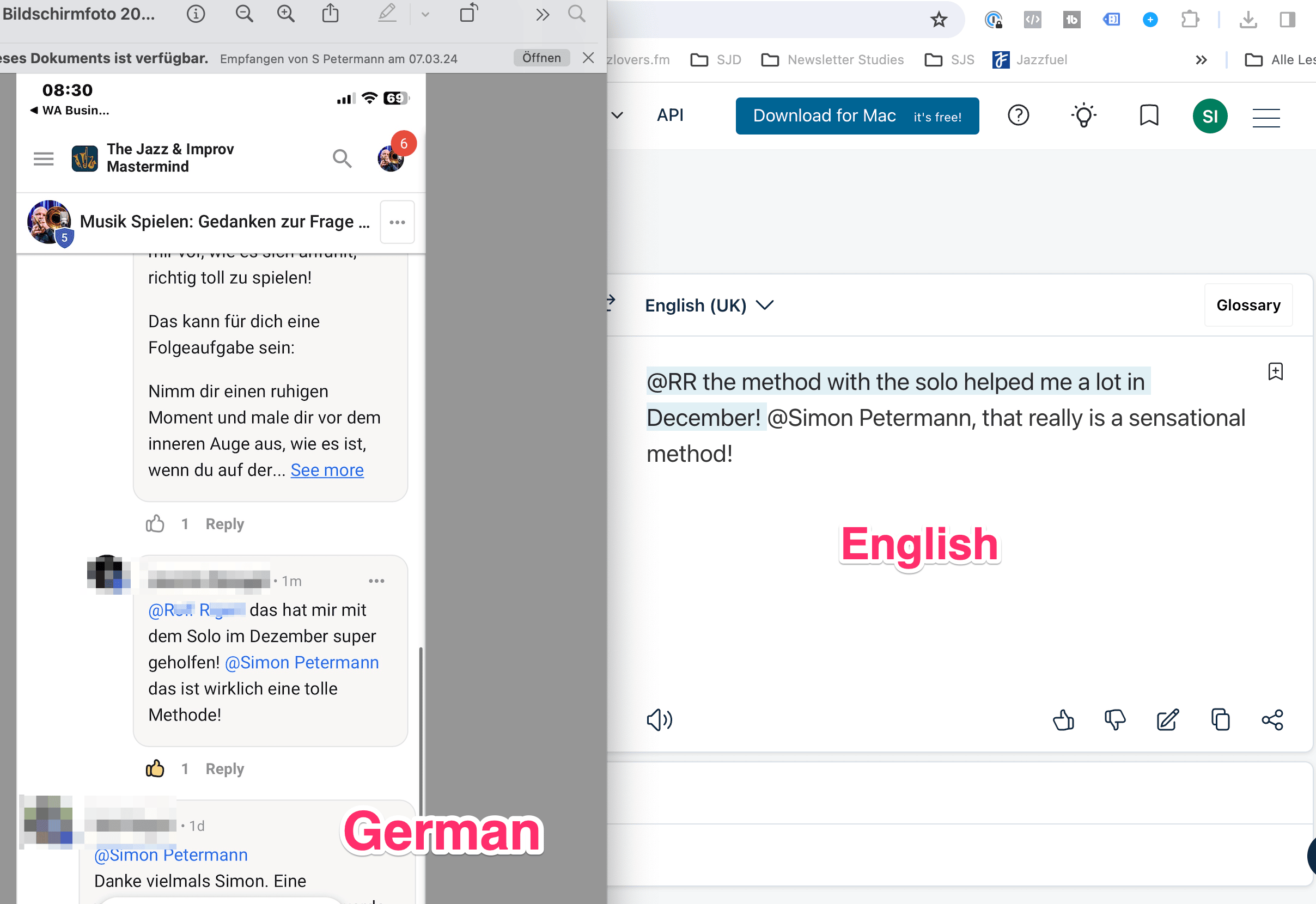Open the Newsletter Studies bookmark folder

click(832, 59)
